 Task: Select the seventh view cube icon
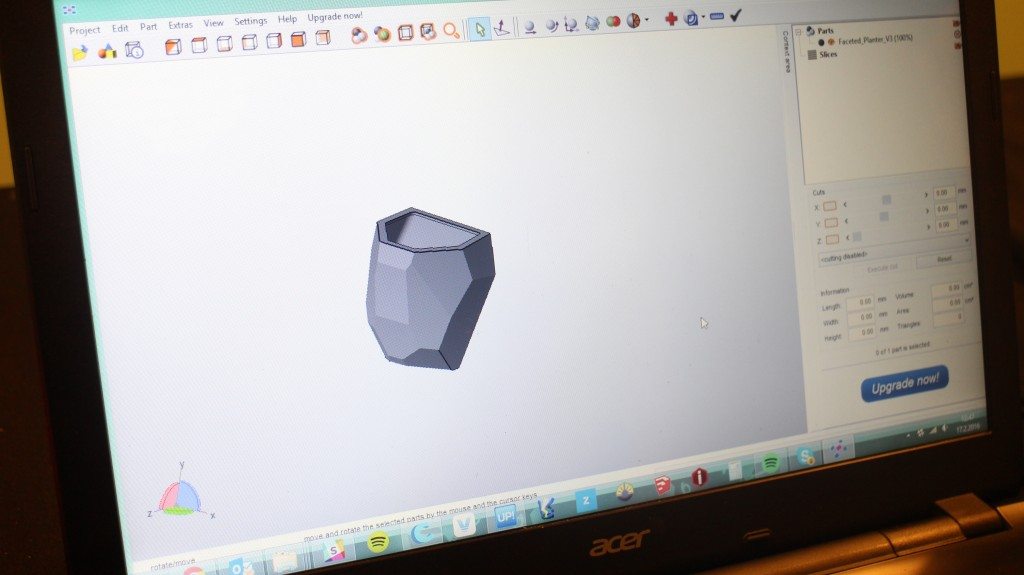coord(323,38)
